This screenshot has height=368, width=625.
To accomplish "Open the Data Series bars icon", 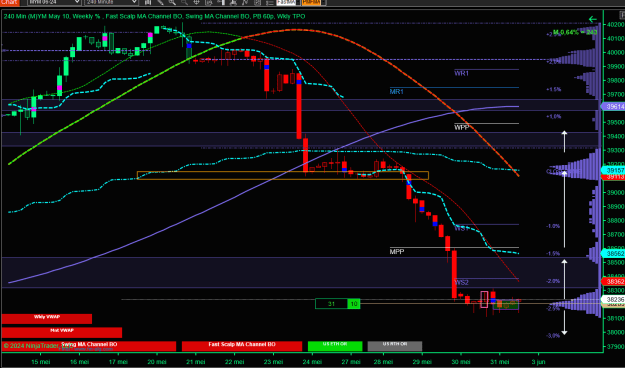I will (x=148, y=2).
